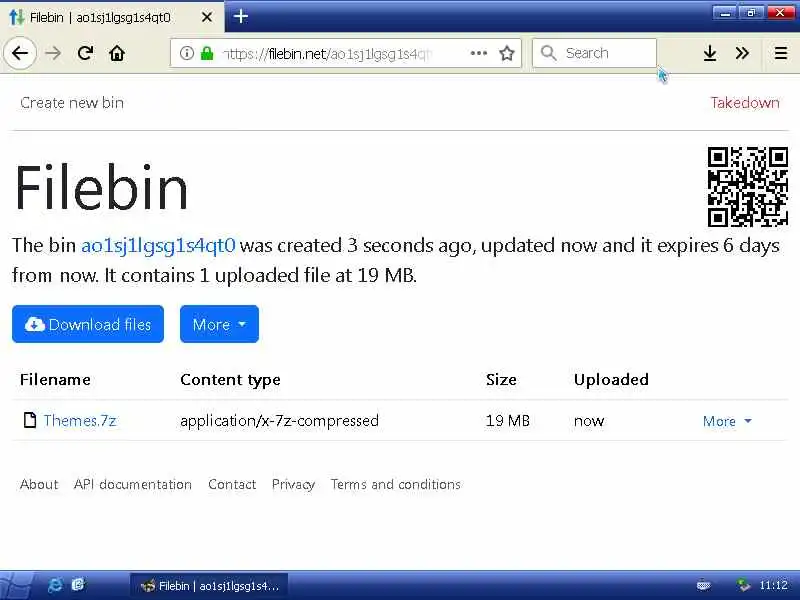Open the Contact footer link

[232, 484]
